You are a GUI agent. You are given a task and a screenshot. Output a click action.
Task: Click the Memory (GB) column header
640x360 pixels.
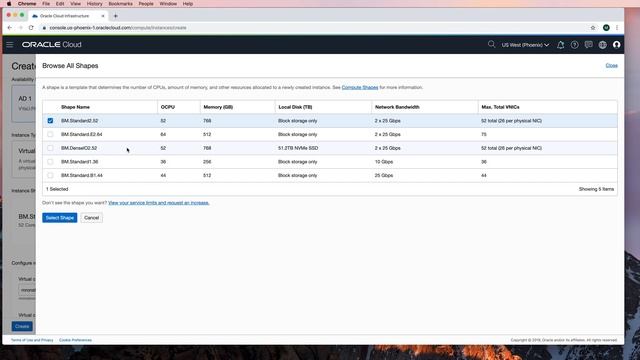click(x=218, y=107)
